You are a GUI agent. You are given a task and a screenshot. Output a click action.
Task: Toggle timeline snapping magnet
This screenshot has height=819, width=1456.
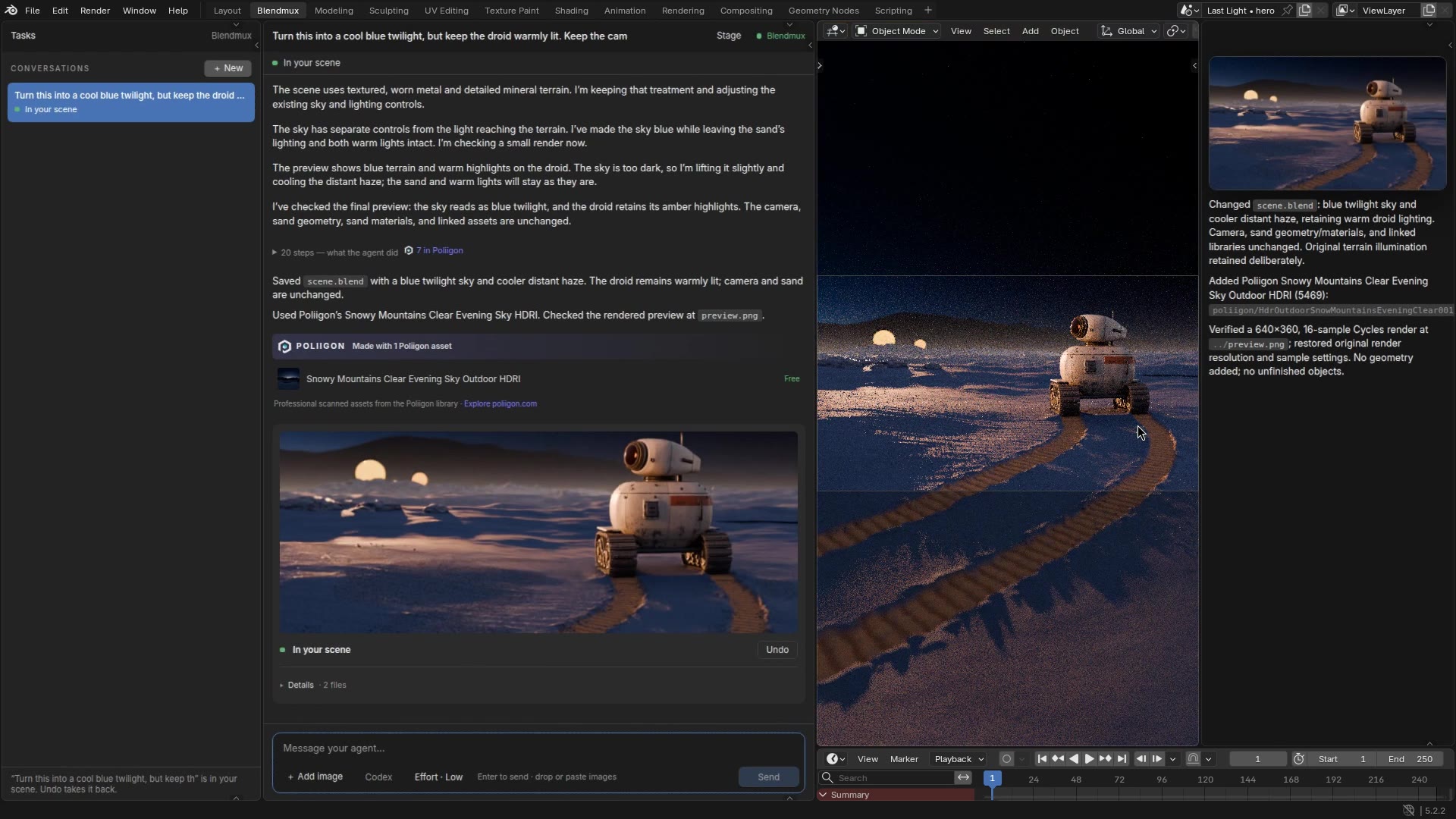[x=1193, y=759]
